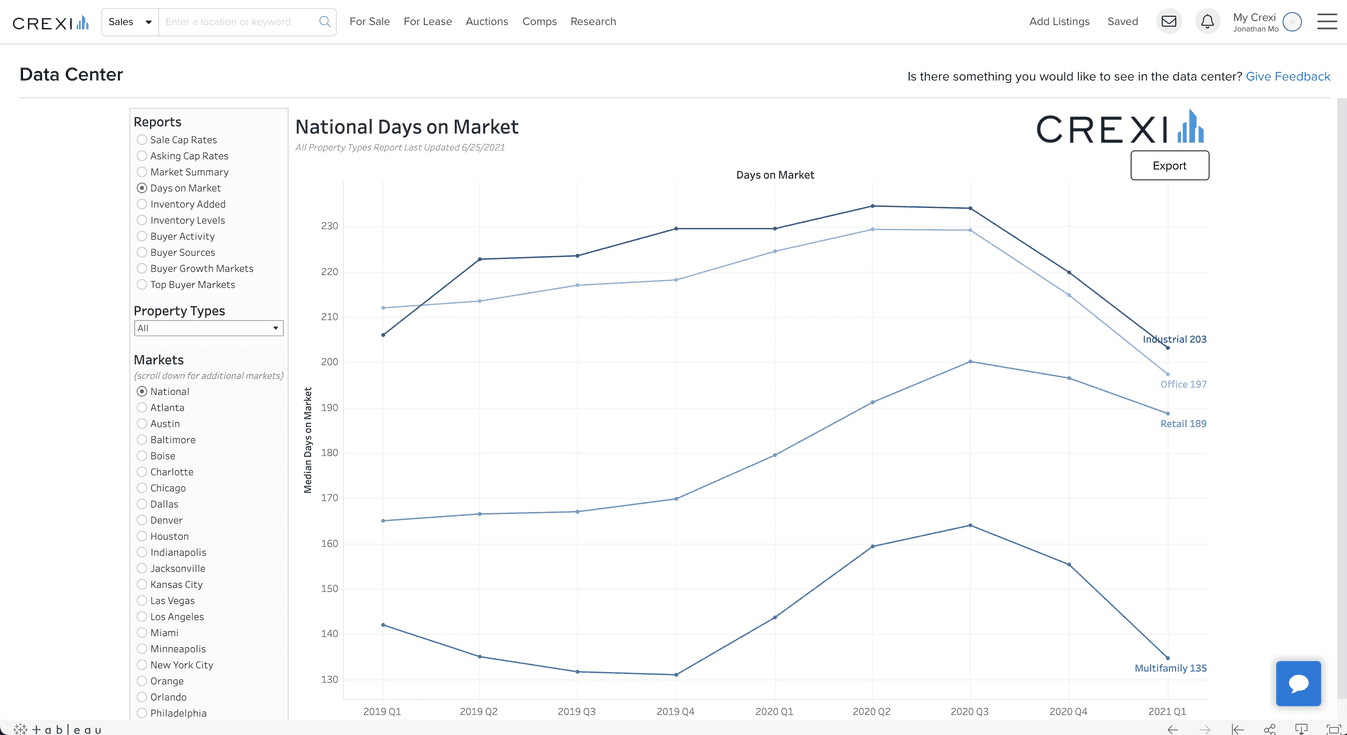Reset view with revert arrow in toolbar
The height and width of the screenshot is (735, 1347).
pyautogui.click(x=1237, y=729)
